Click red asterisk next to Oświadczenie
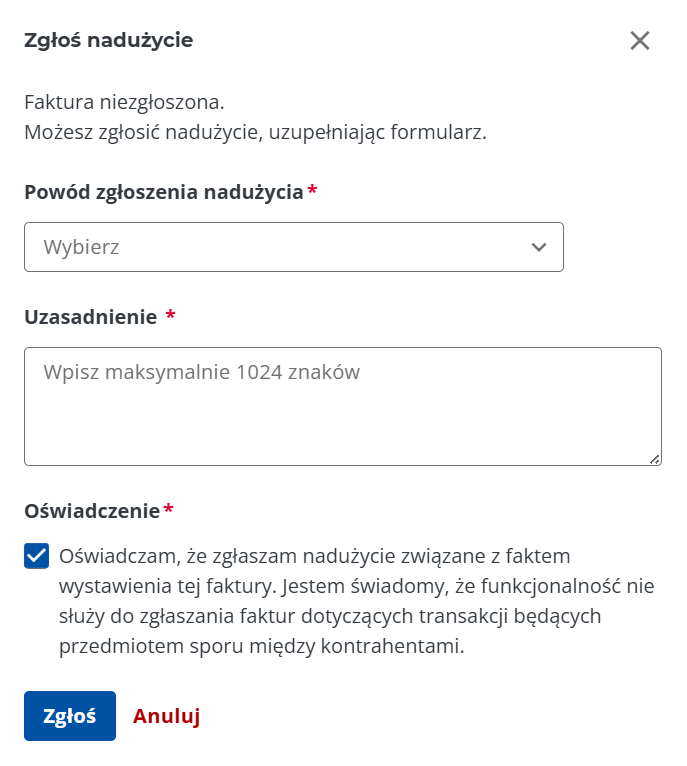Screen dimensions: 687x766 point(169,511)
